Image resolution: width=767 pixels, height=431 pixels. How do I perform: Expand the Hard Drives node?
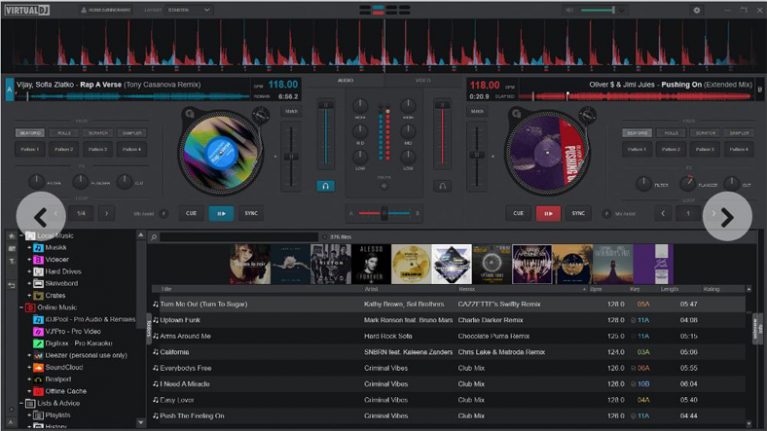[x=29, y=272]
